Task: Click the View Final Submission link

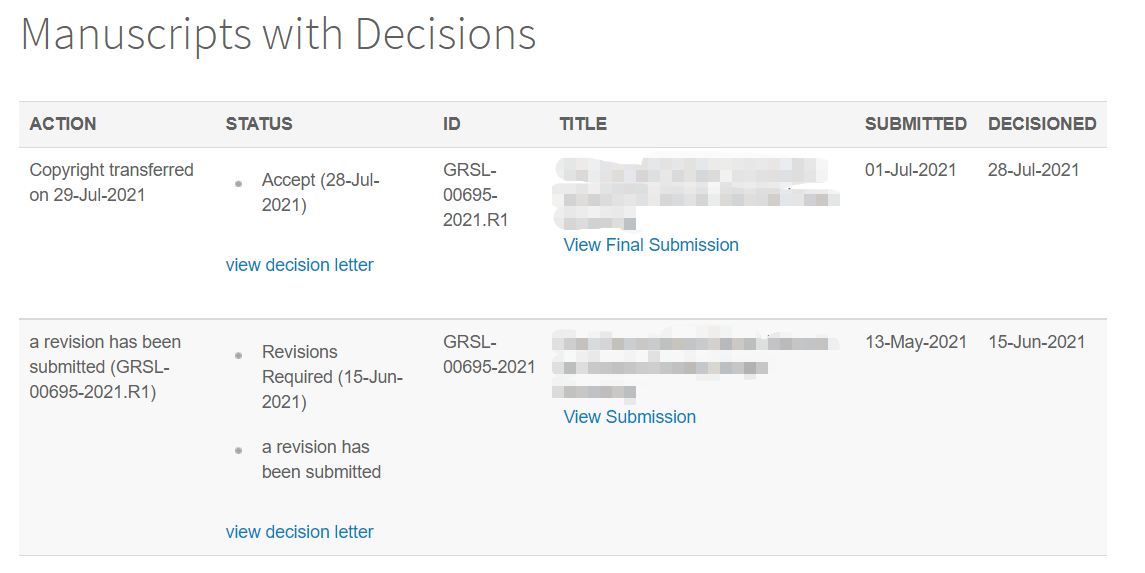Action: click(650, 245)
